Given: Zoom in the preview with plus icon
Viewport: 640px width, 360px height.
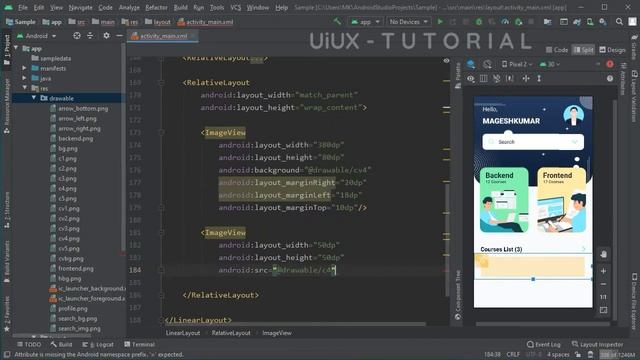Looking at the screenshot, I should click(603, 271).
